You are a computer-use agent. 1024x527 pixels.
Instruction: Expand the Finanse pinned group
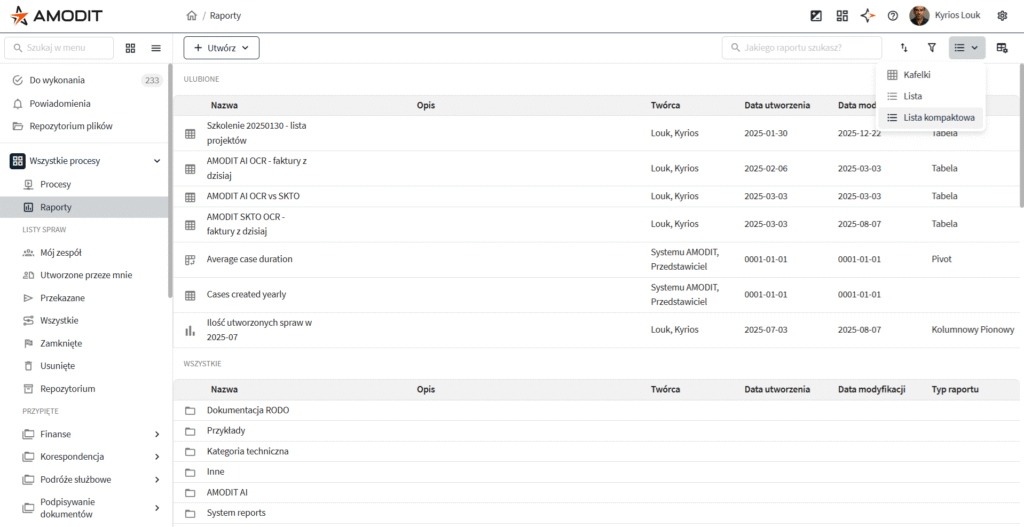157,434
